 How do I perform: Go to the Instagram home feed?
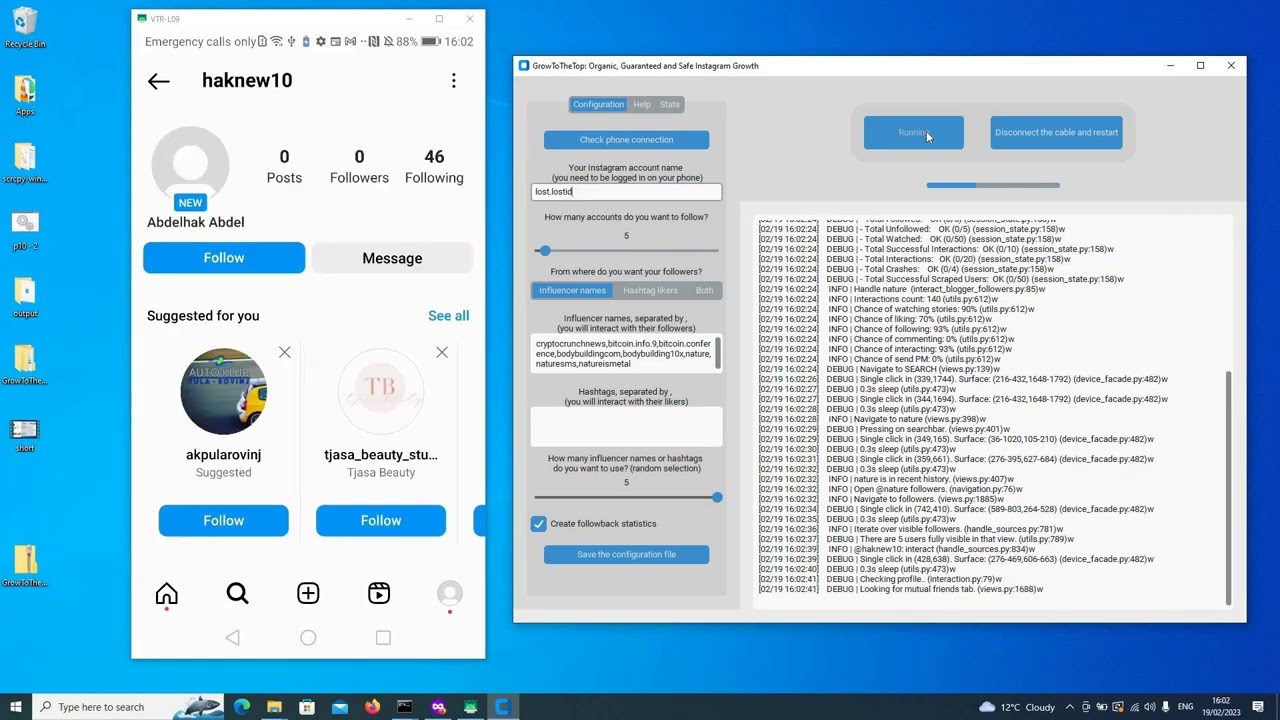[166, 594]
